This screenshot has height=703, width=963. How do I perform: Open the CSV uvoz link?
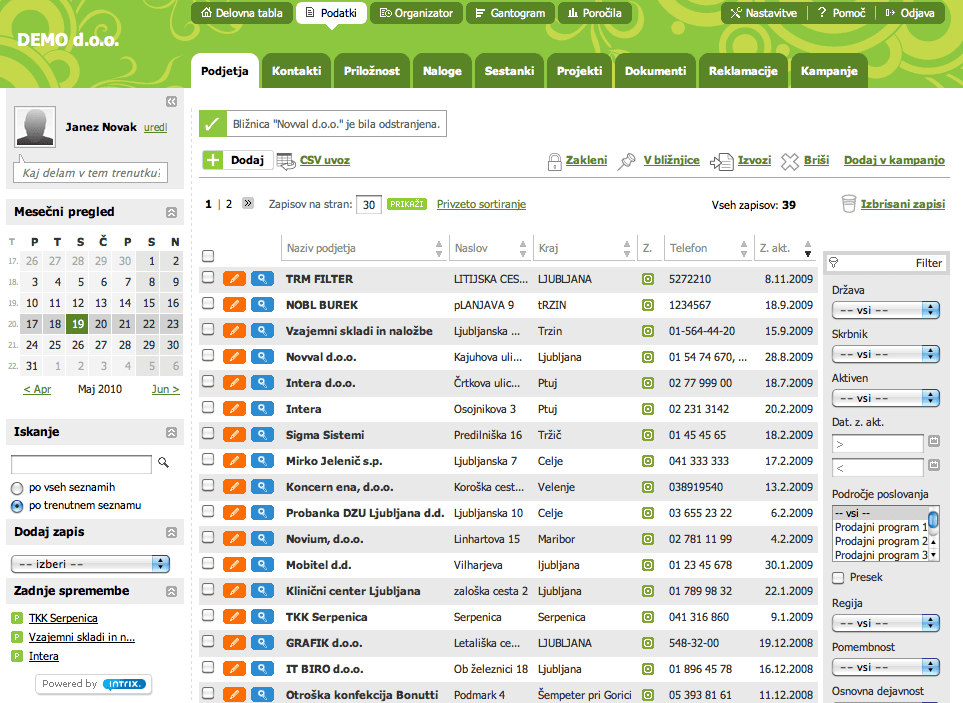[324, 160]
